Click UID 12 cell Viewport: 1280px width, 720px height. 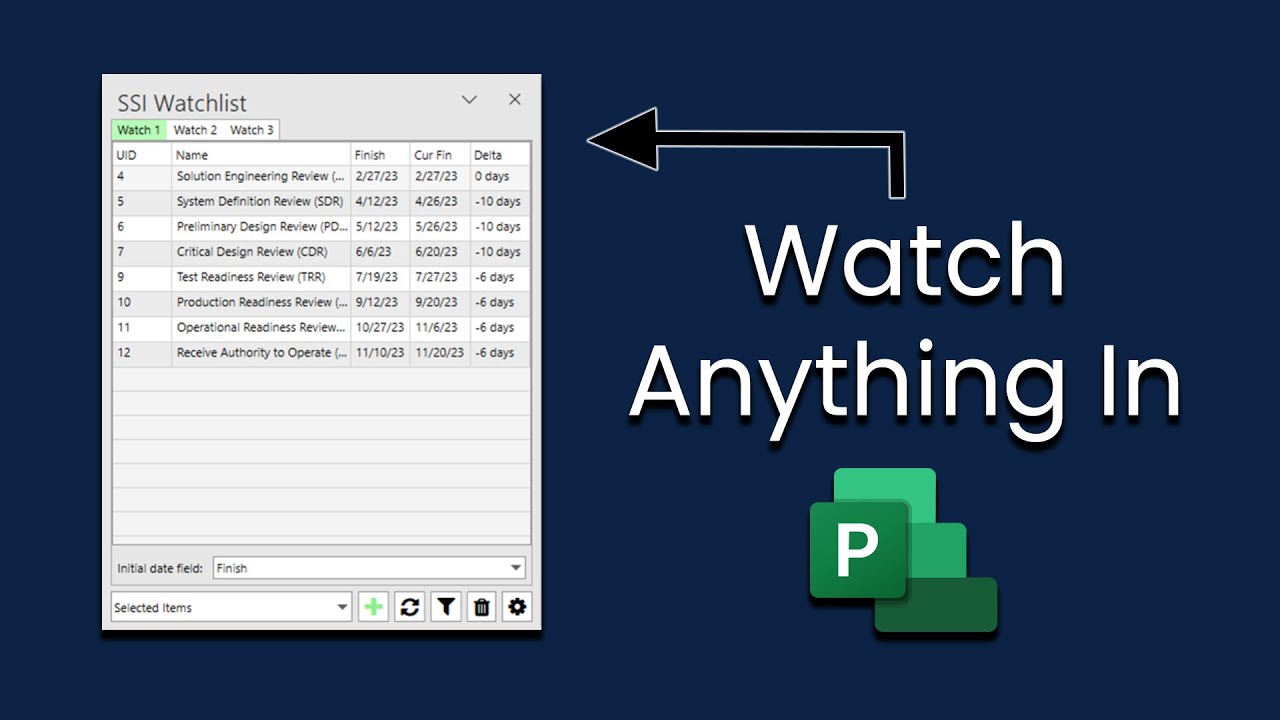point(142,353)
